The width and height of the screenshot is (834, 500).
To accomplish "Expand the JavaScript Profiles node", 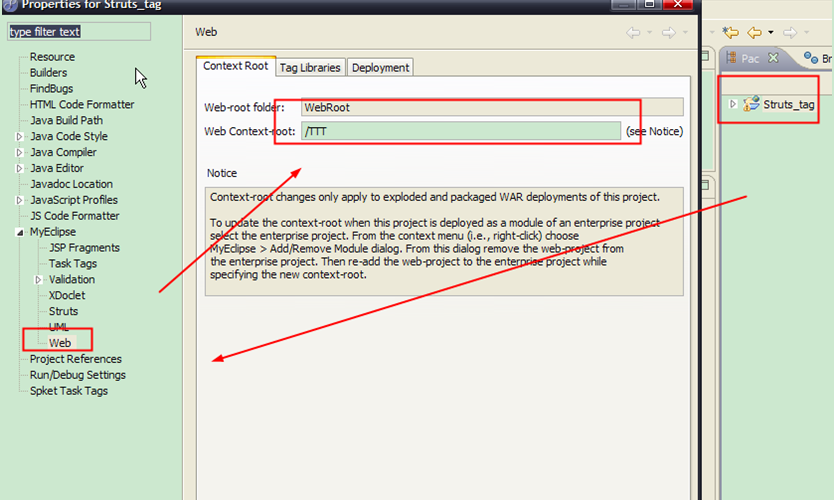I will [19, 200].
